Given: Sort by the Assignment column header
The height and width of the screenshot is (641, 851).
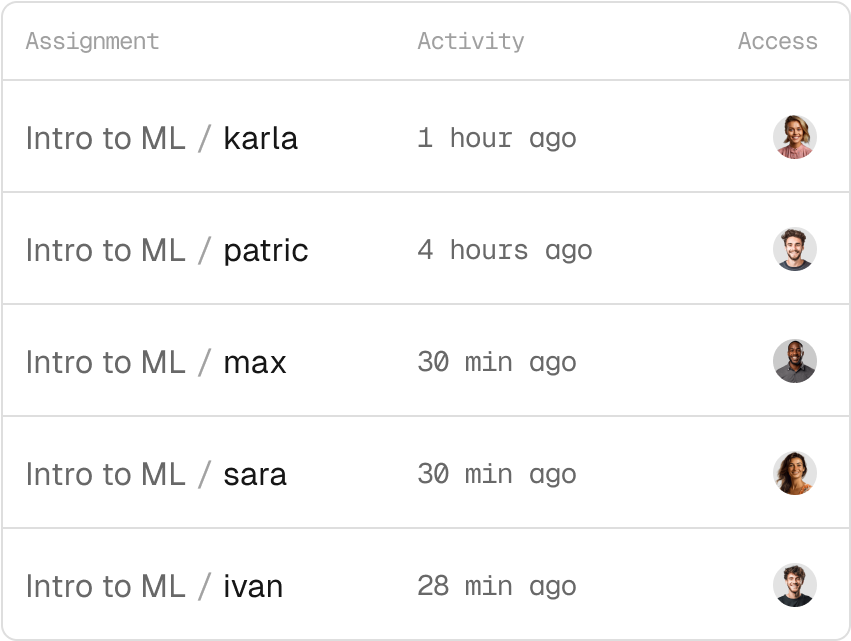Looking at the screenshot, I should (92, 41).
